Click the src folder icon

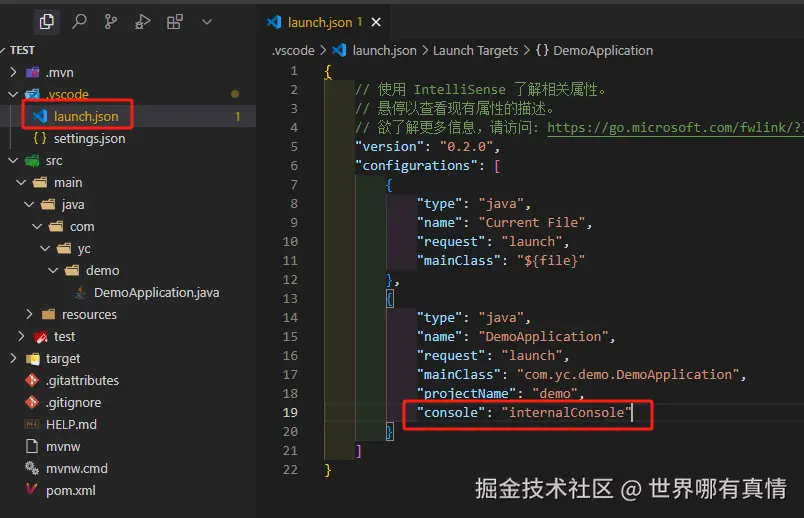(32, 161)
